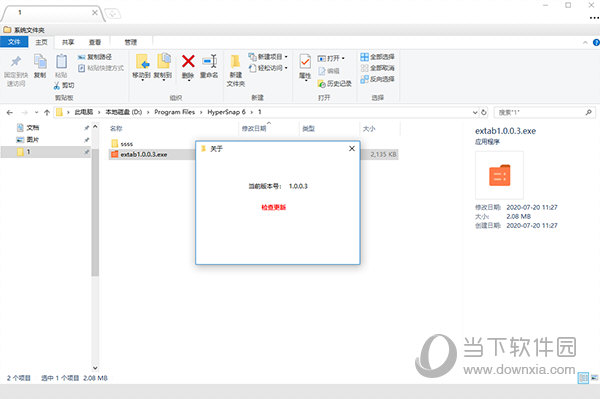The image size is (600, 399).
Task: Show file History in ribbon
Action: coord(334,83)
